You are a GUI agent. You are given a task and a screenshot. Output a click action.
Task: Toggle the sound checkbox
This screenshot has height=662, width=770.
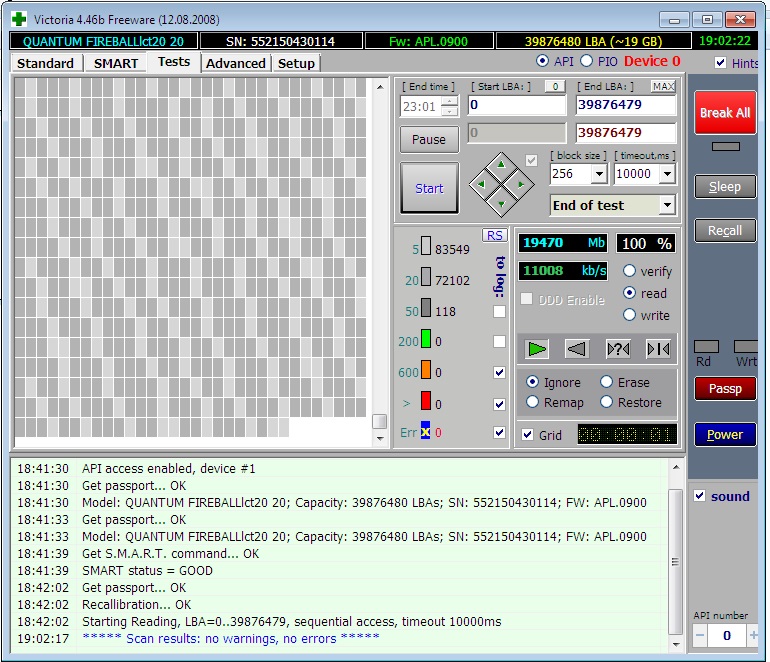click(700, 496)
